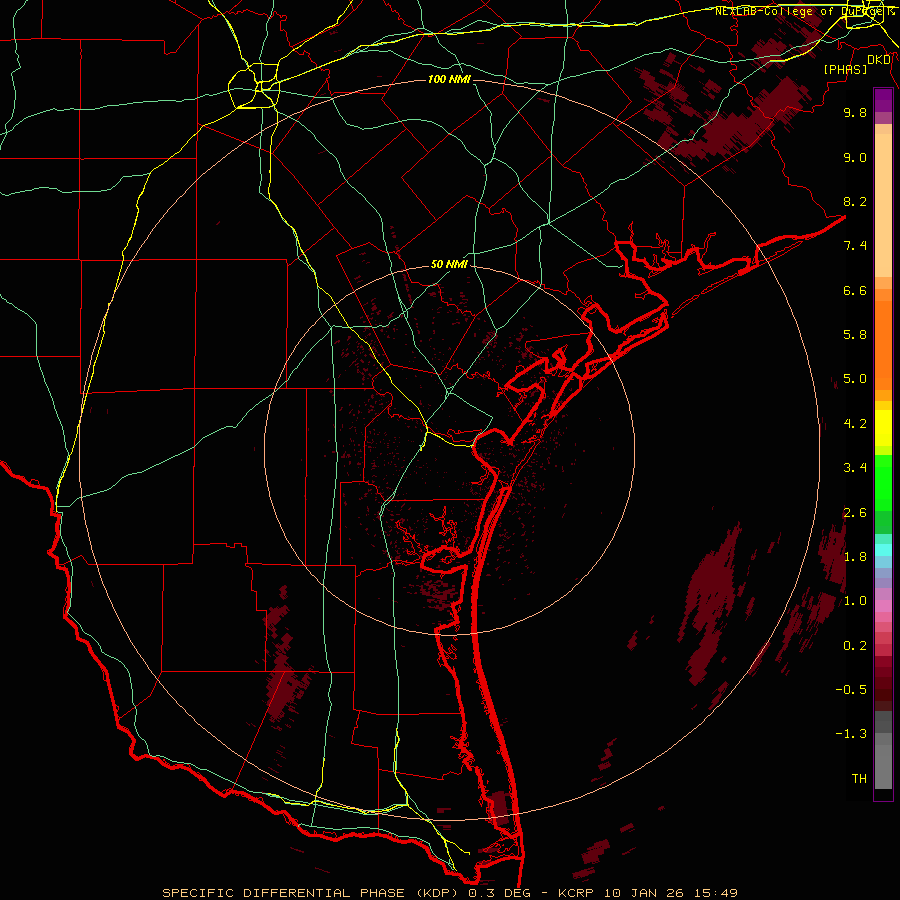The image size is (900, 900).
Task: Pick the cyan segment of the color scale
Action: [883, 550]
